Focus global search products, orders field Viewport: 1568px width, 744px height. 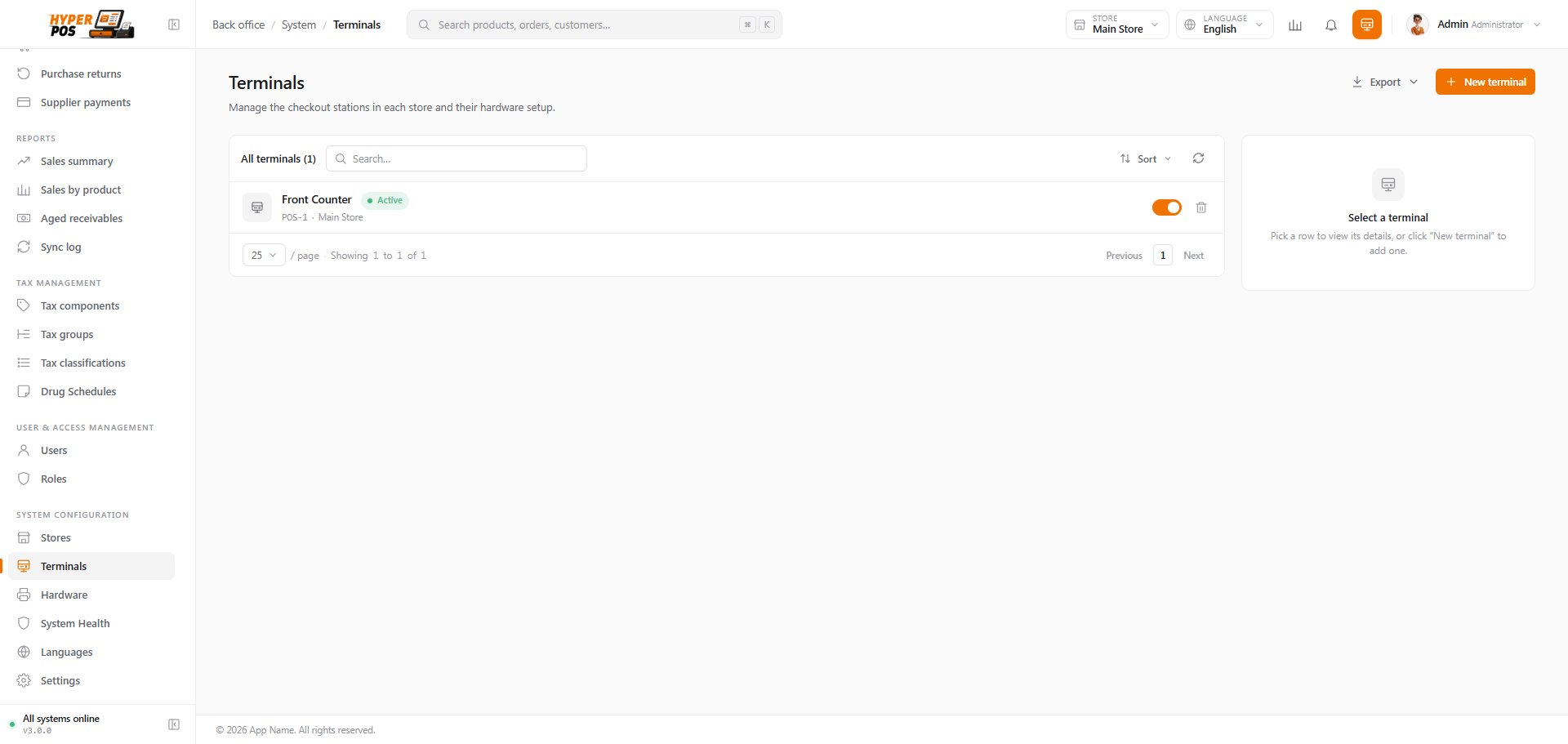tap(594, 25)
